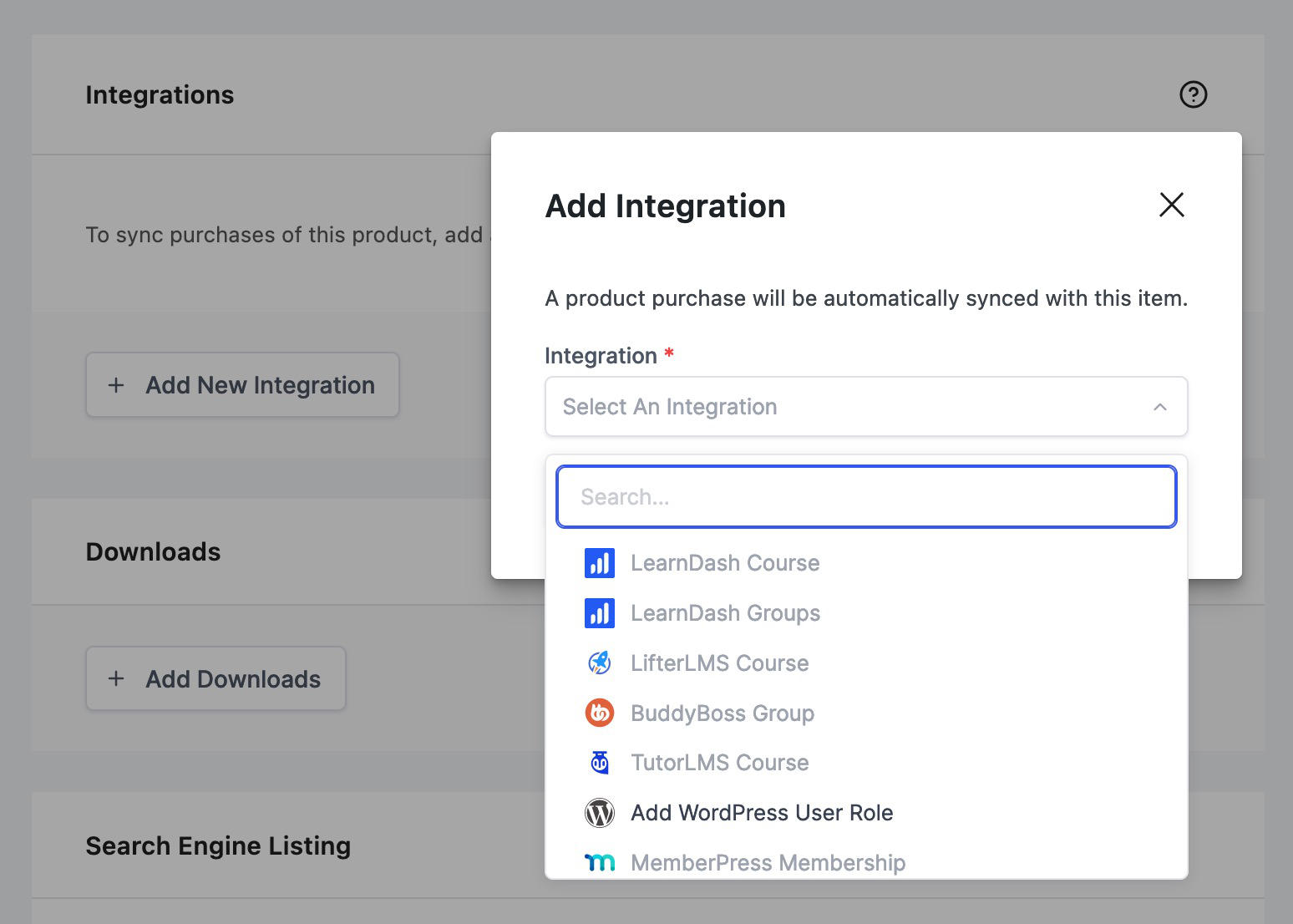The height and width of the screenshot is (924, 1293).
Task: Choose MemberPress Membership from the list
Action: [x=767, y=862]
